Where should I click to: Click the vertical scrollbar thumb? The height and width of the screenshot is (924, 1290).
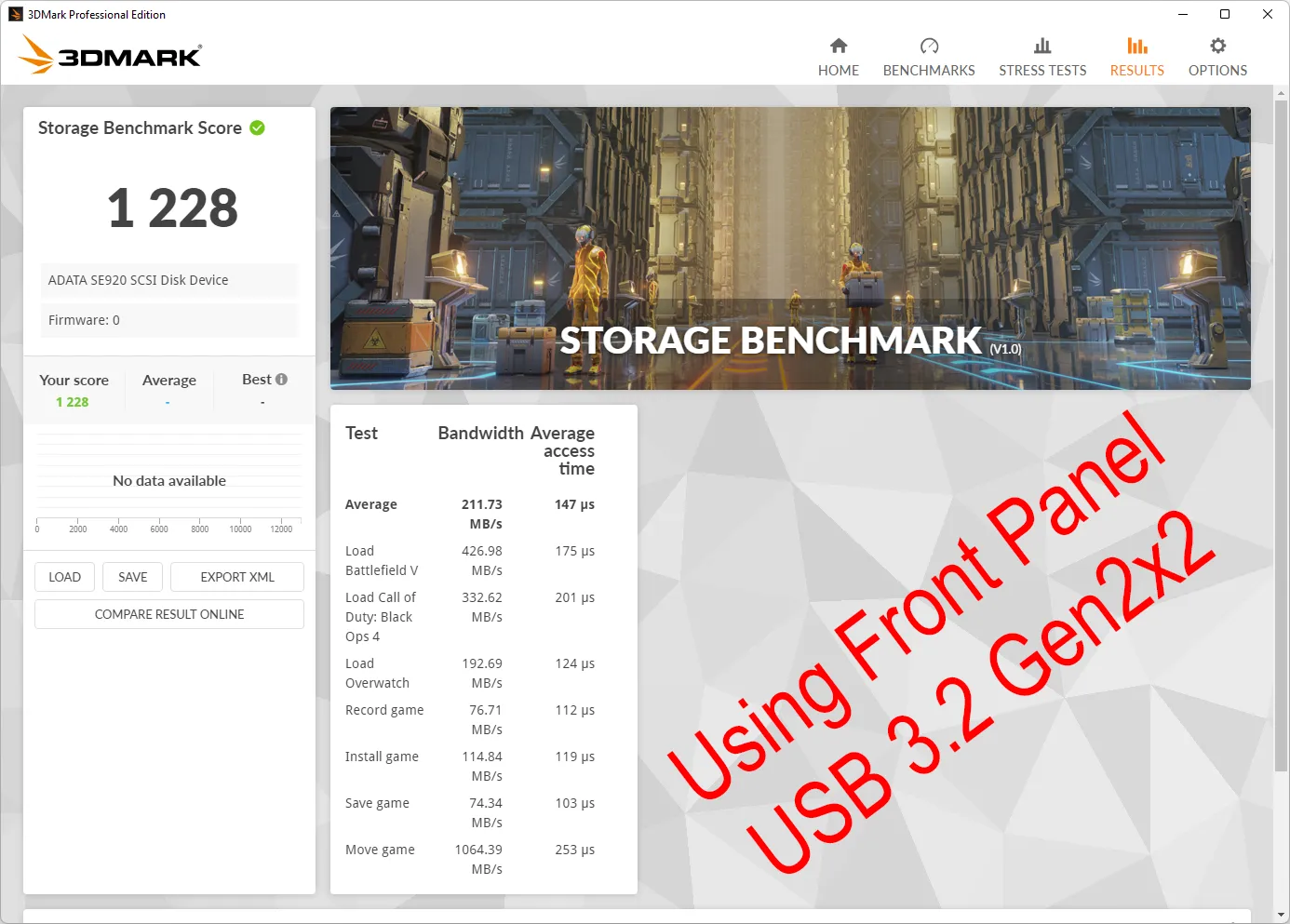[x=1282, y=435]
